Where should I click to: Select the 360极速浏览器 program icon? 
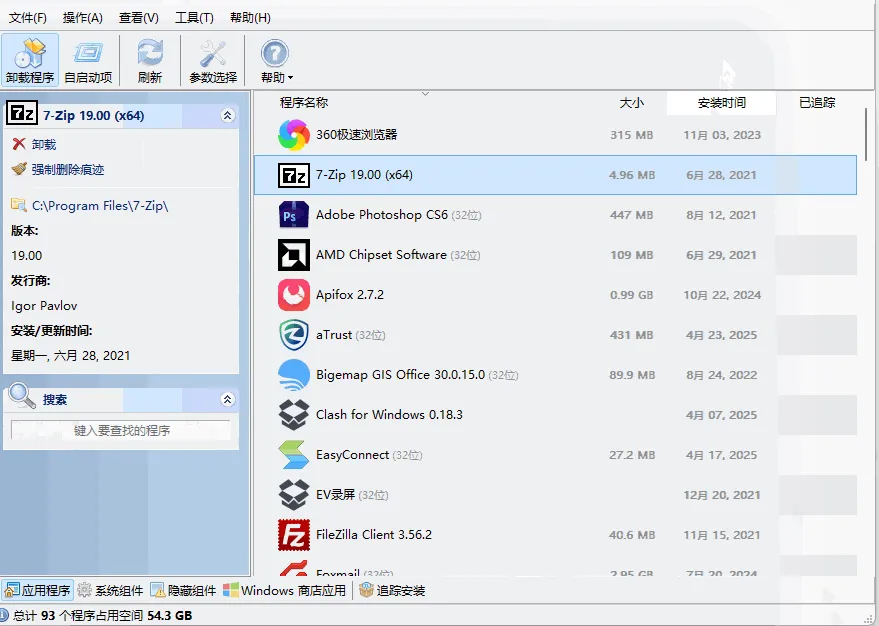click(x=294, y=135)
